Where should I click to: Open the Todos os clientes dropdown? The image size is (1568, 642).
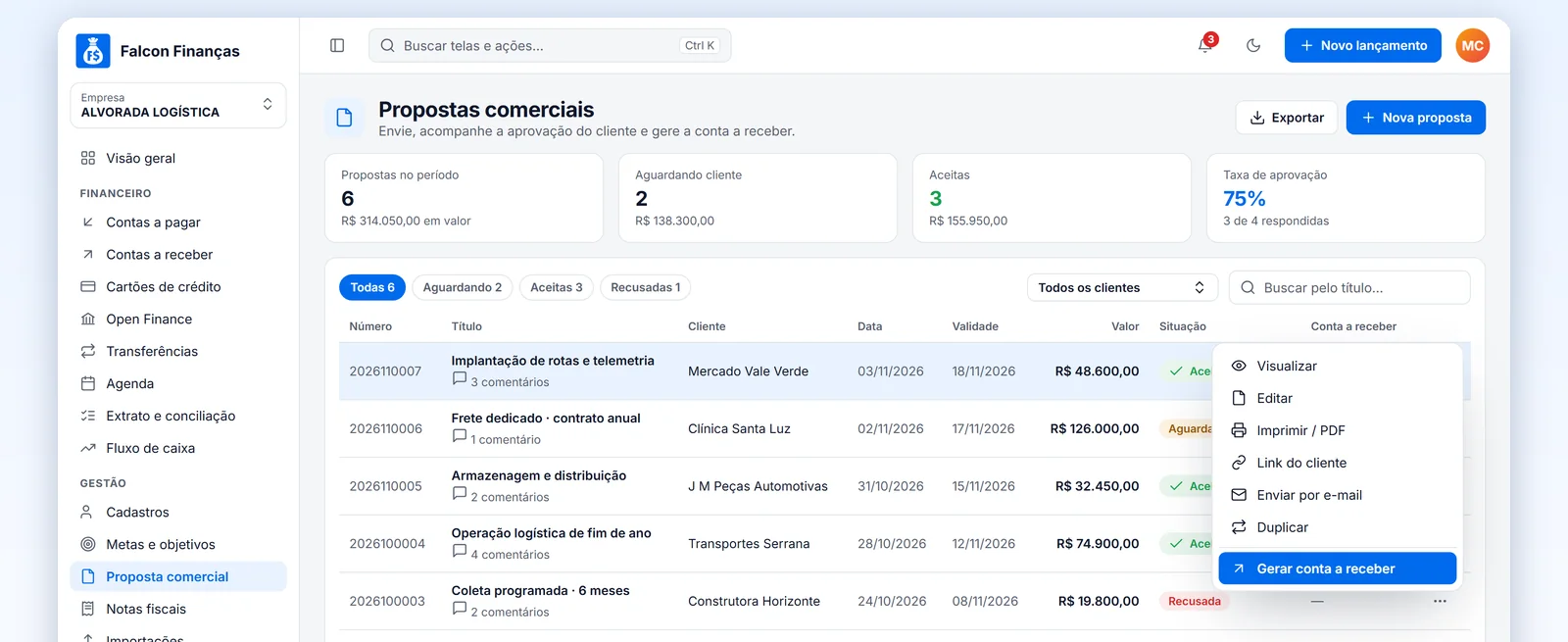click(x=1122, y=287)
